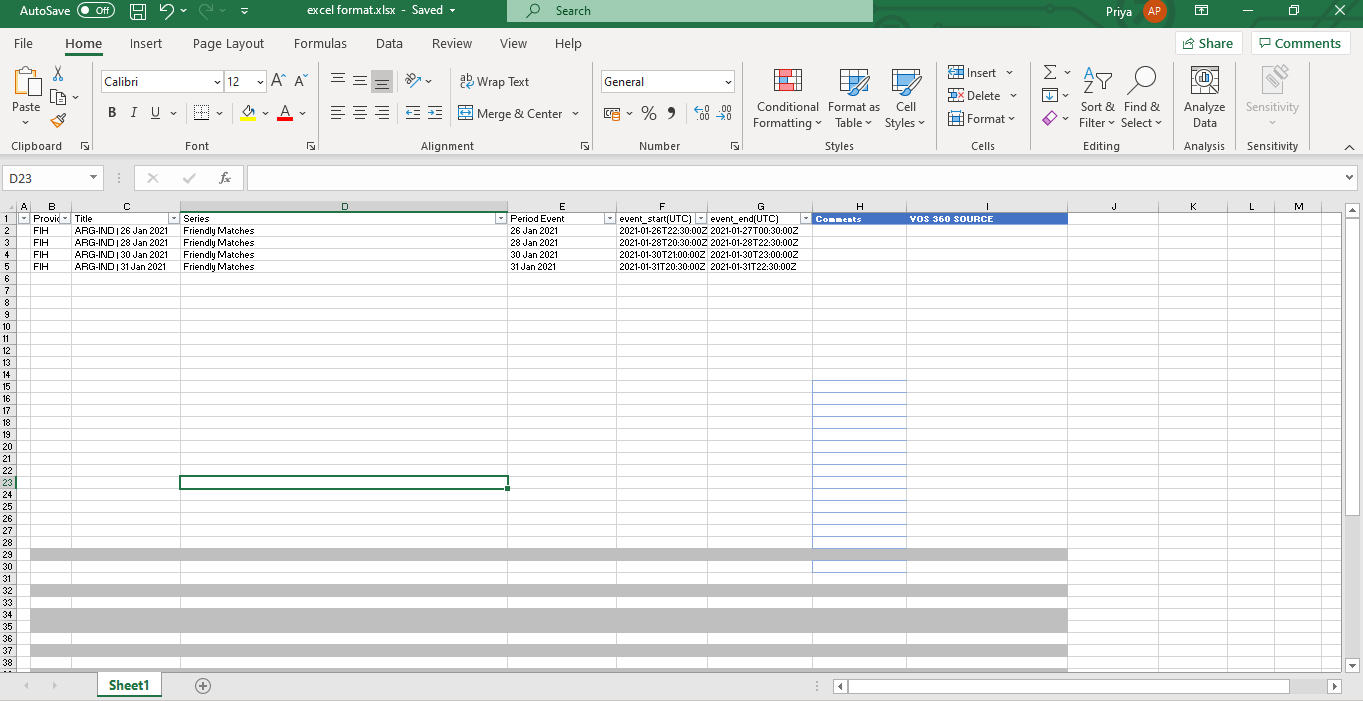Apply Italic formatting
Screen dimensions: 1363x701
pos(132,112)
